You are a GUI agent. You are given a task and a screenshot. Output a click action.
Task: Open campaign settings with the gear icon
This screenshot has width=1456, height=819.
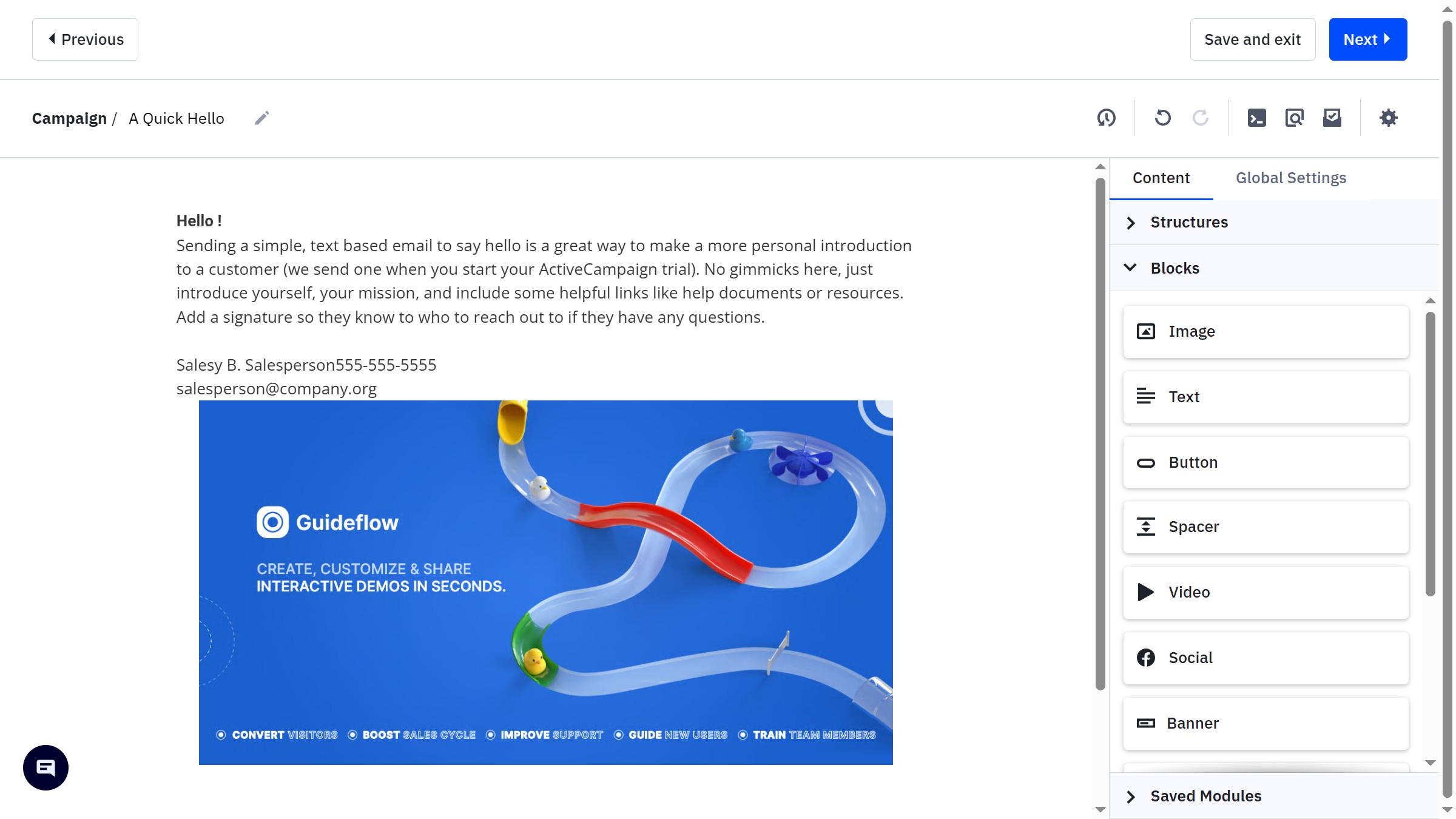pos(1388,118)
